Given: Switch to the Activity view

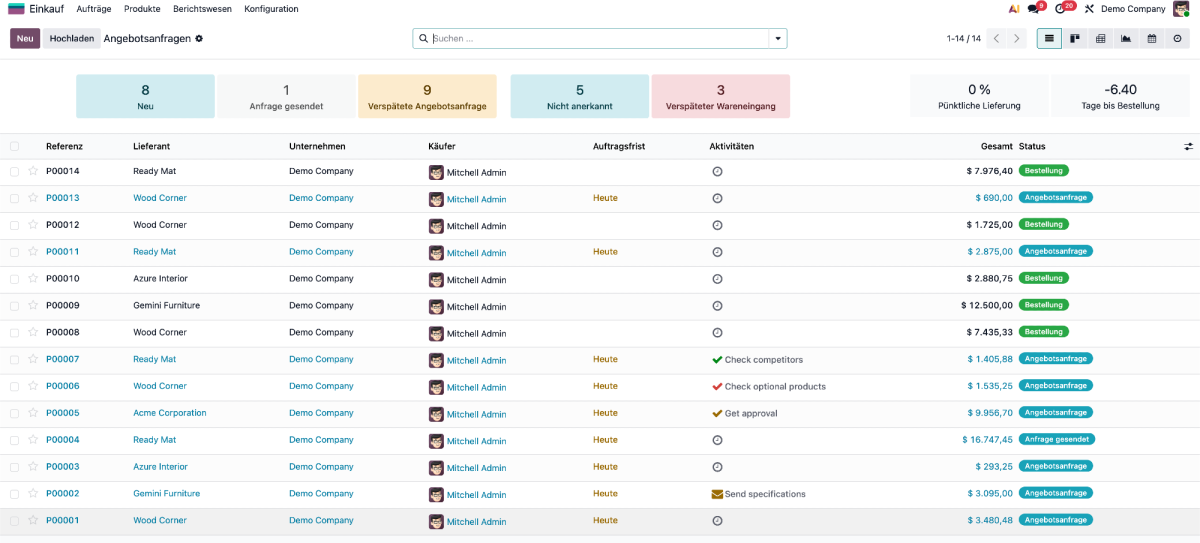Looking at the screenshot, I should click(x=1177, y=38).
